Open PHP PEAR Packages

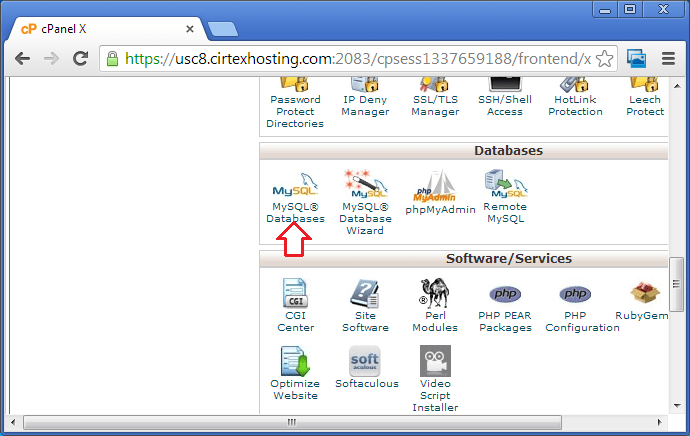[504, 295]
